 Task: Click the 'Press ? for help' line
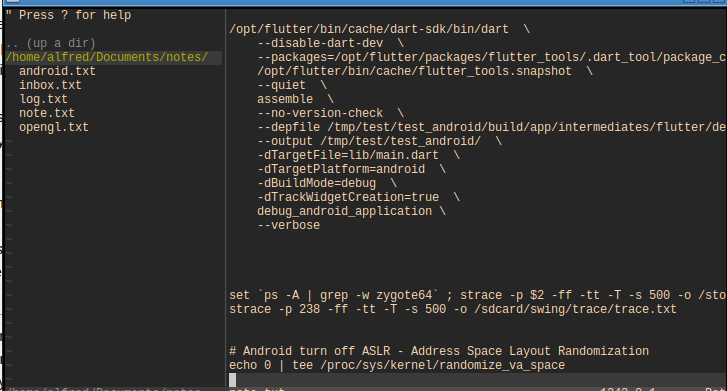click(x=68, y=15)
